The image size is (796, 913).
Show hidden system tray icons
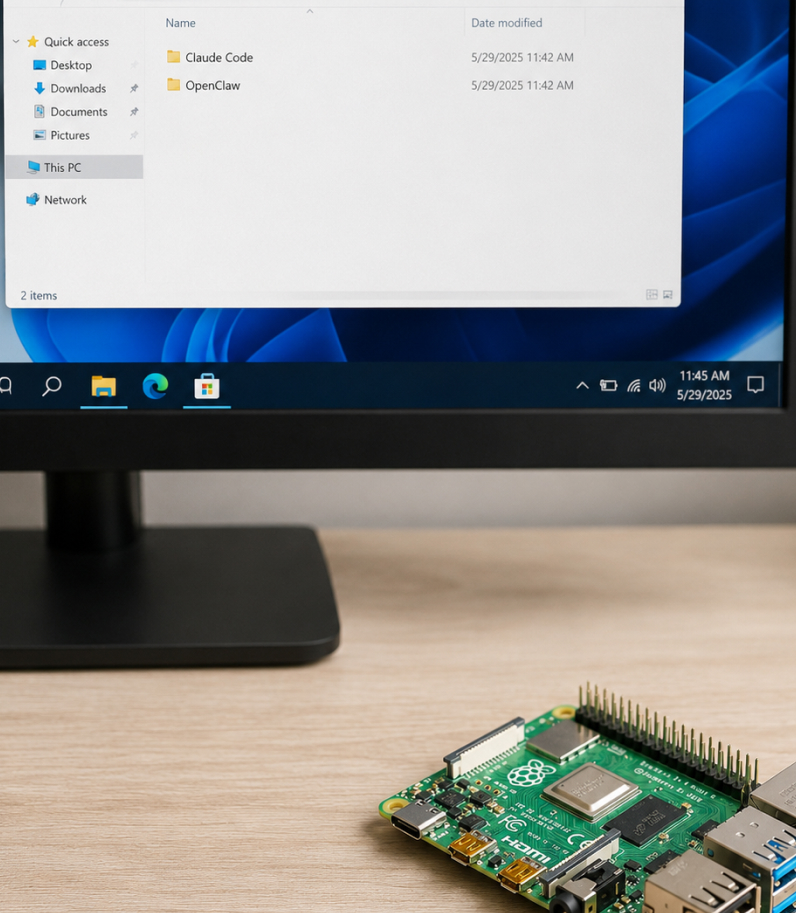pyautogui.click(x=582, y=385)
